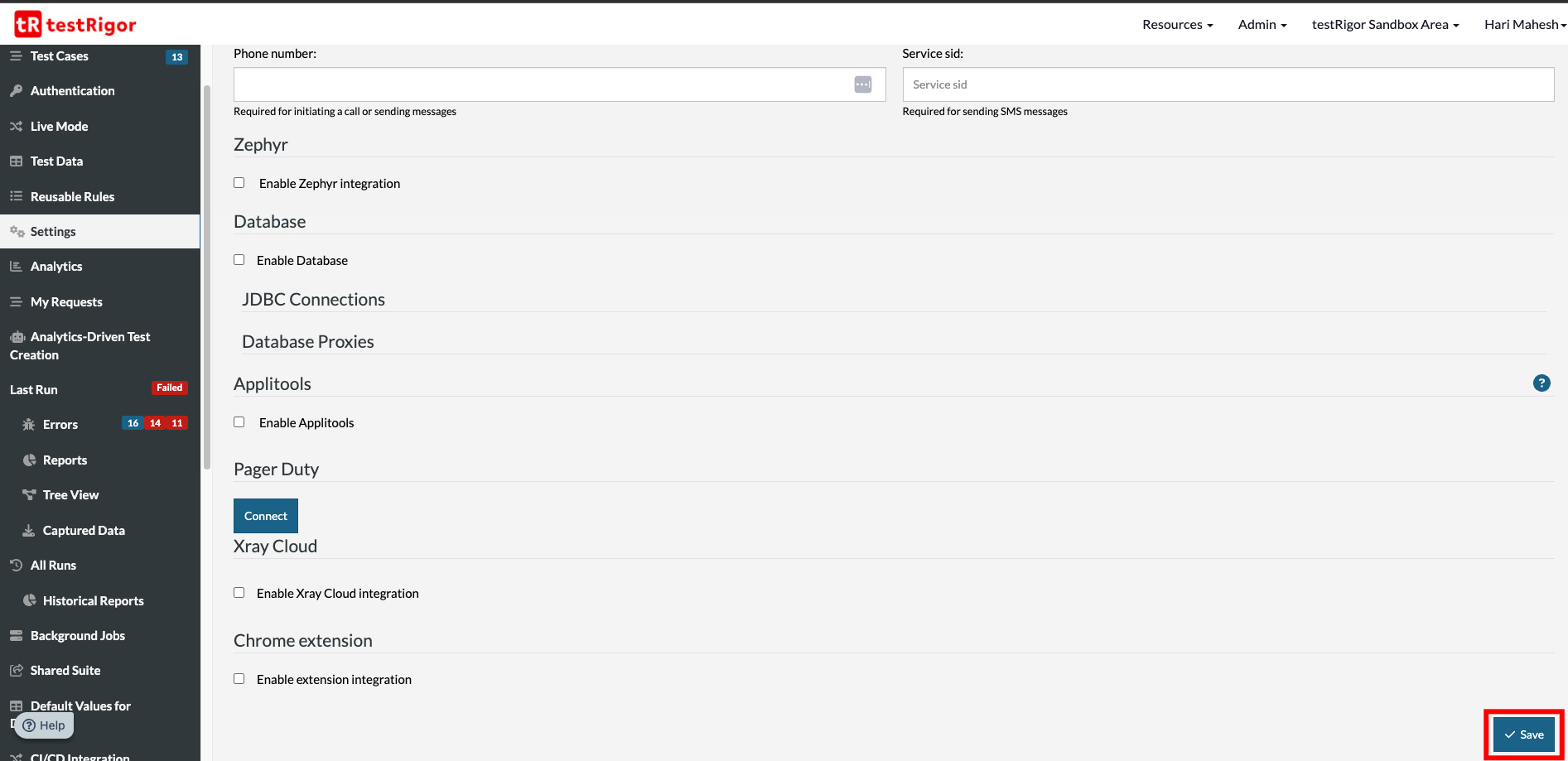Check Enable extension integration checkbox
This screenshot has height=761, width=1568.
pos(239,679)
